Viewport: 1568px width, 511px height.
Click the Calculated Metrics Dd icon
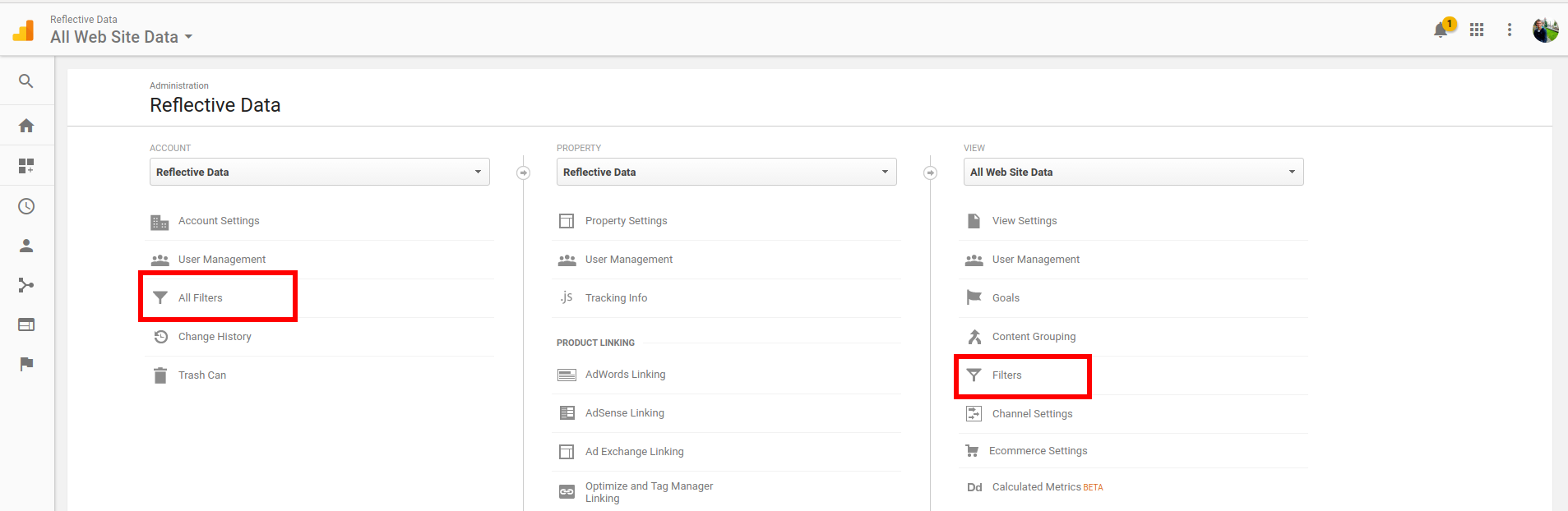point(974,487)
